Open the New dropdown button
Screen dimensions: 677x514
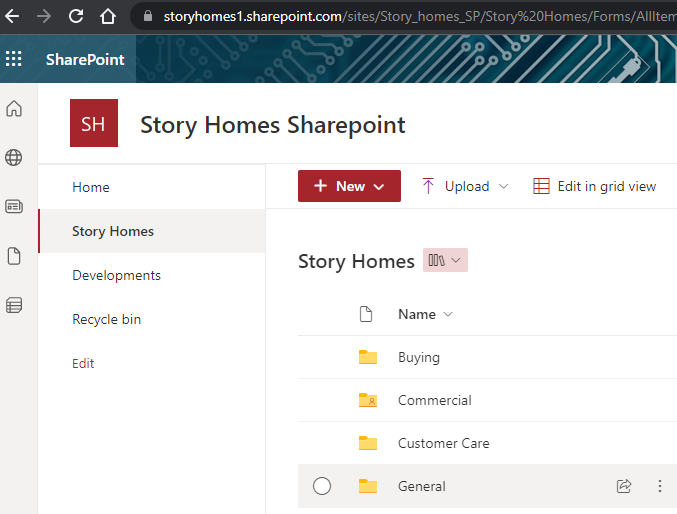click(349, 186)
